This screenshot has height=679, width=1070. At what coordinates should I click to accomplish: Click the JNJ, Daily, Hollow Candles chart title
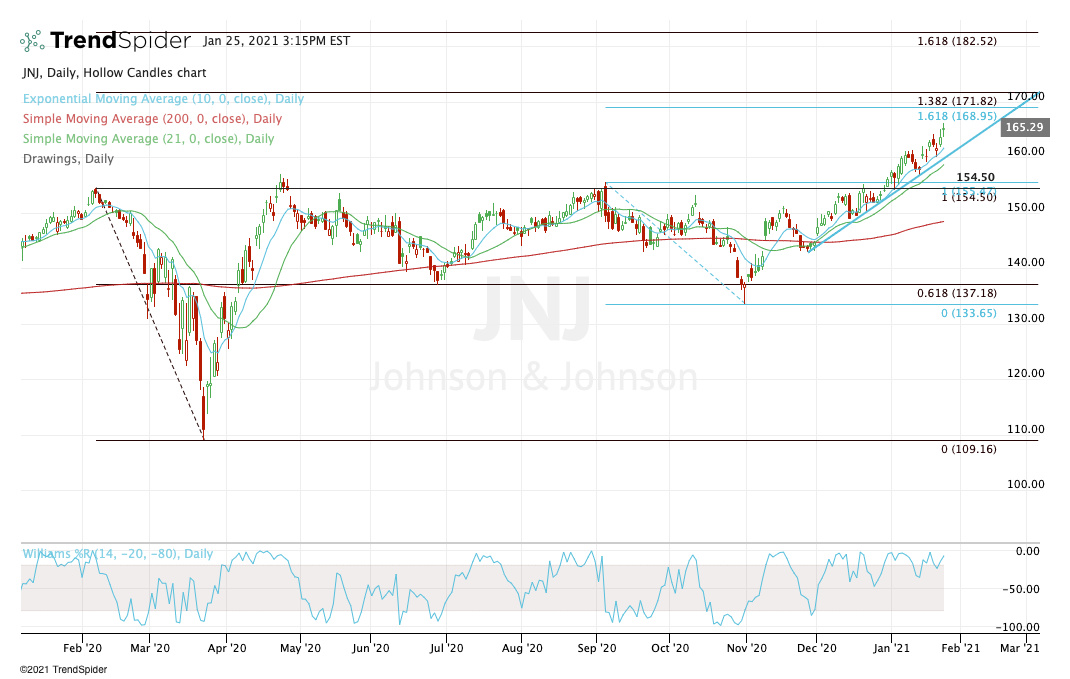(x=115, y=72)
